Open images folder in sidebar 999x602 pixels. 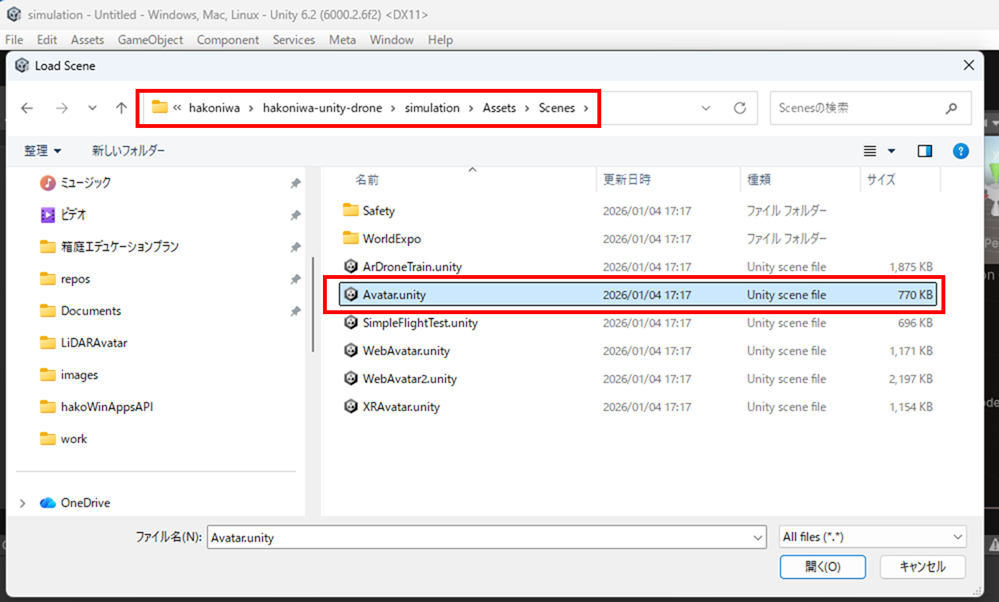click(79, 375)
